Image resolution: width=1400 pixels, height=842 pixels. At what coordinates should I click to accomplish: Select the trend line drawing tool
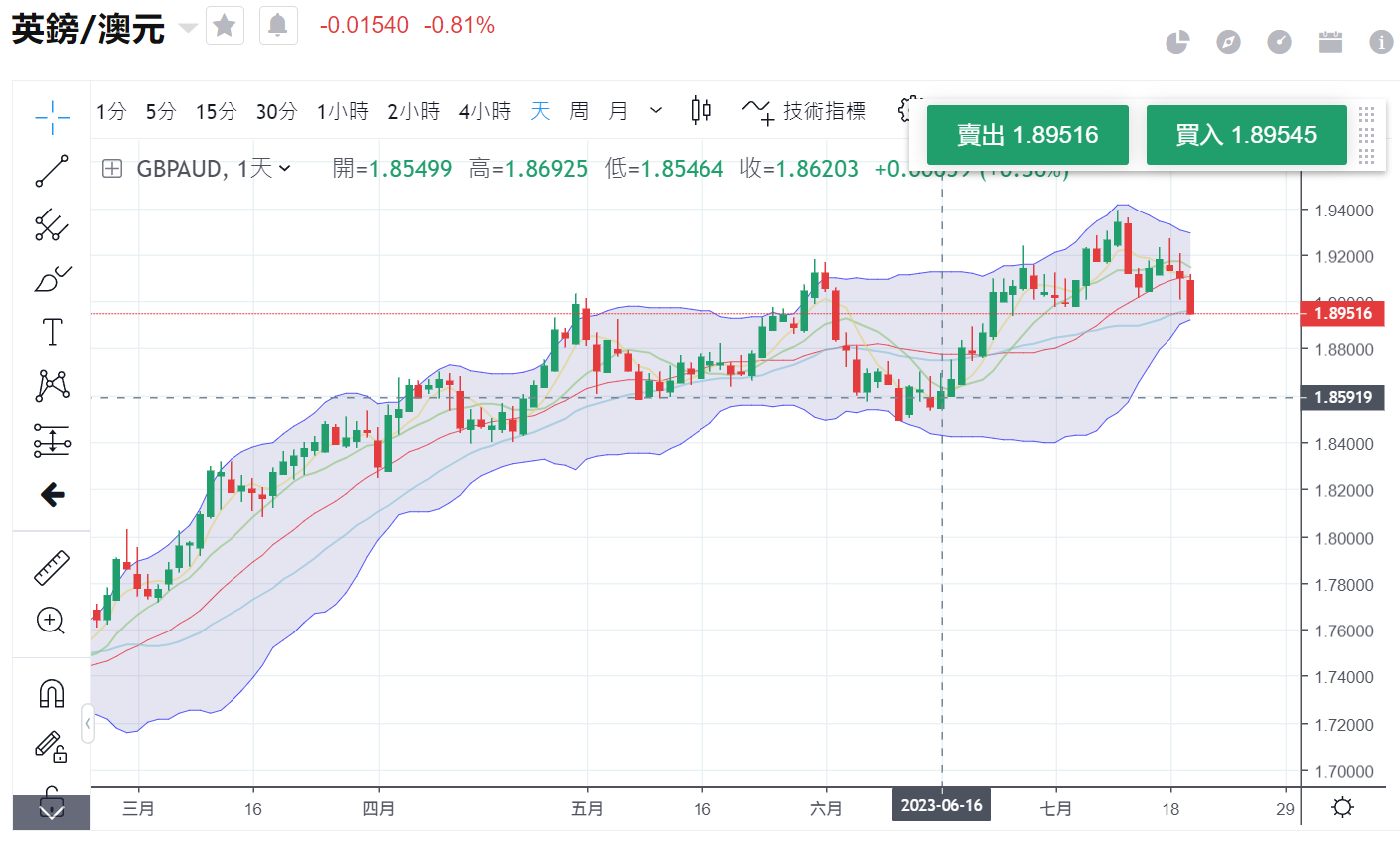point(52,171)
